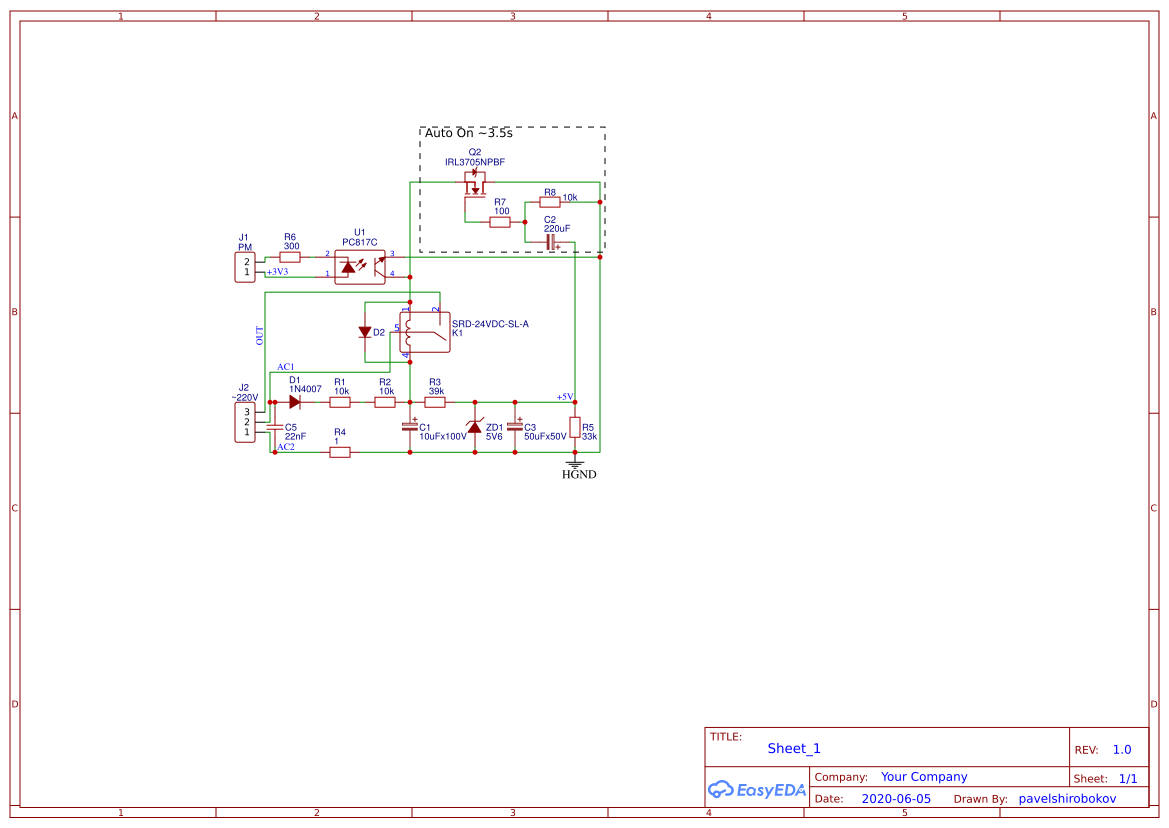Click the C1 10uFx100V capacitor symbol
Image resolution: width=1169 pixels, height=828 pixels.
click(x=410, y=427)
